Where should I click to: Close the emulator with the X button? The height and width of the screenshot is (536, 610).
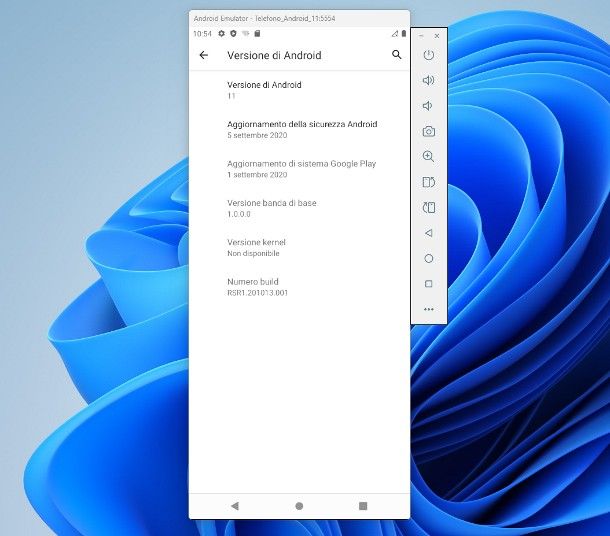(437, 35)
